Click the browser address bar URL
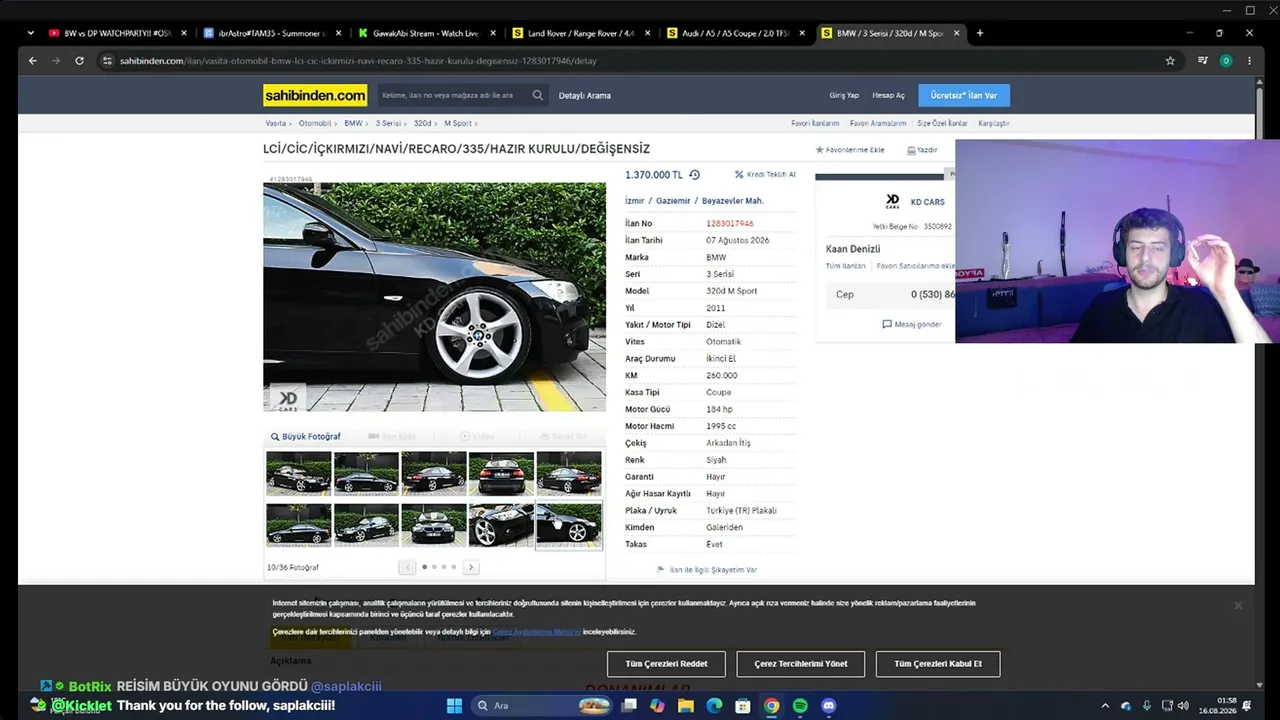 point(358,61)
